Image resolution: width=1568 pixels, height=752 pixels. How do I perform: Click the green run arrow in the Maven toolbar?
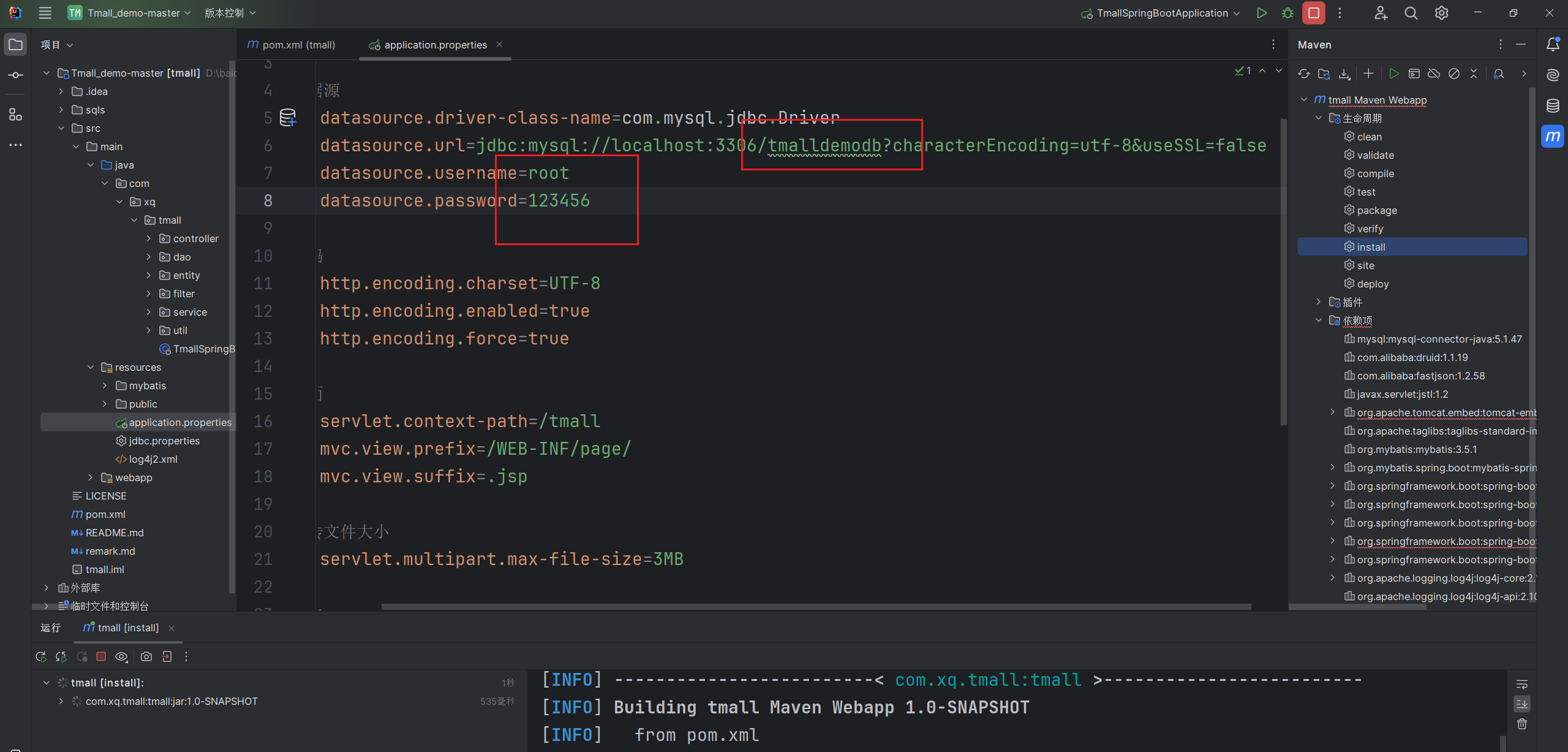(x=1394, y=74)
